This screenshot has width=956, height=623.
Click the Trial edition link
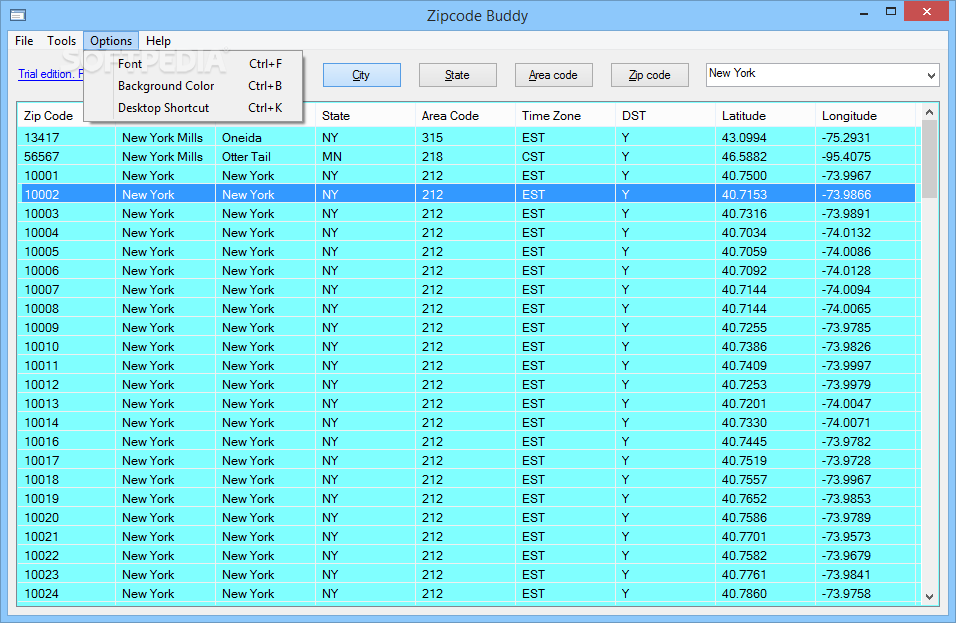point(51,74)
